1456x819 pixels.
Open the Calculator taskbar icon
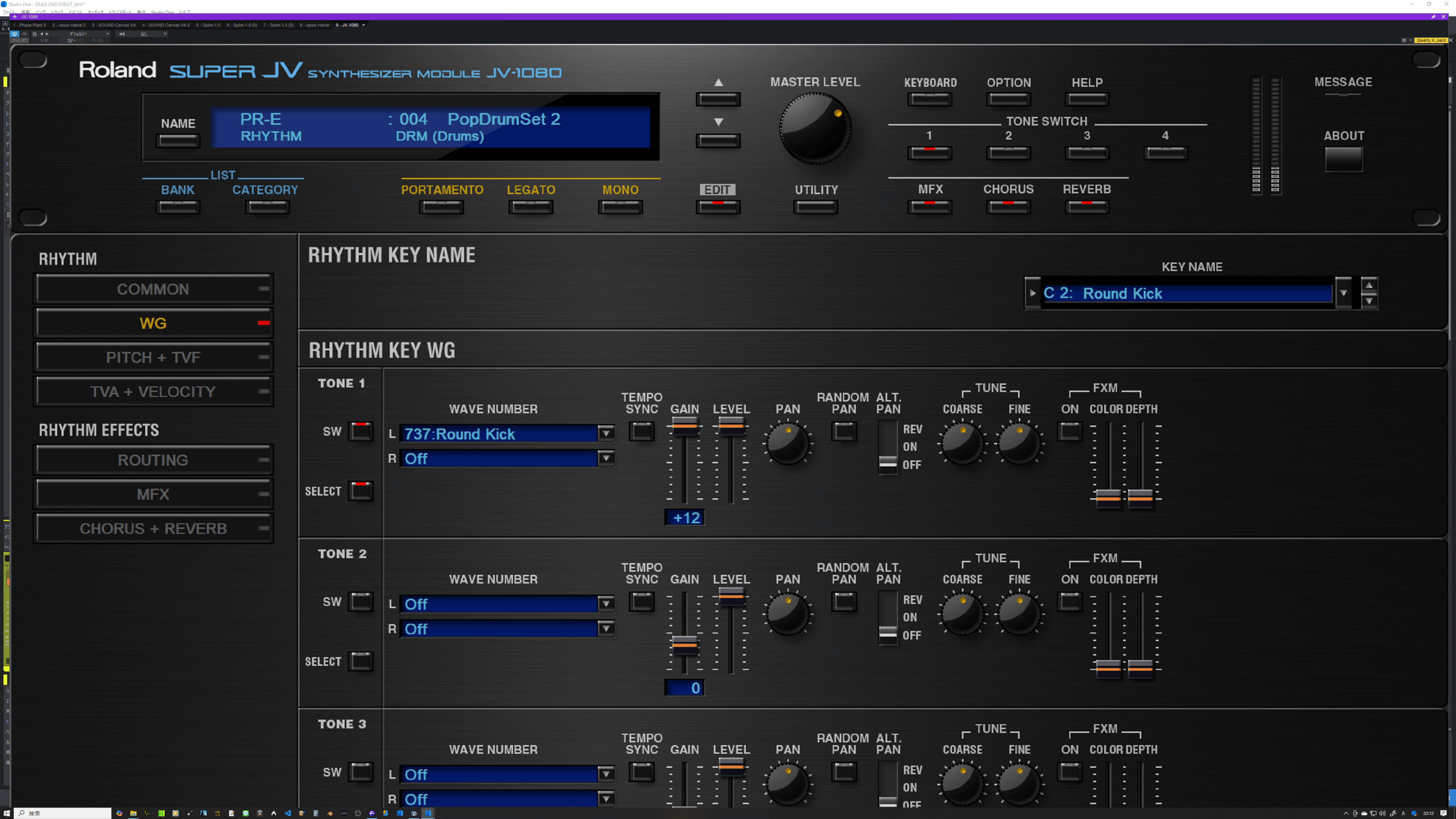click(316, 813)
